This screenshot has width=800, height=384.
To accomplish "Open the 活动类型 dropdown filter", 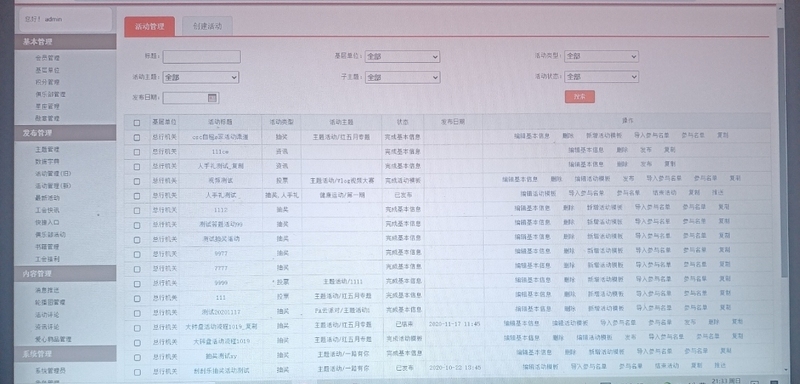I will pos(601,56).
